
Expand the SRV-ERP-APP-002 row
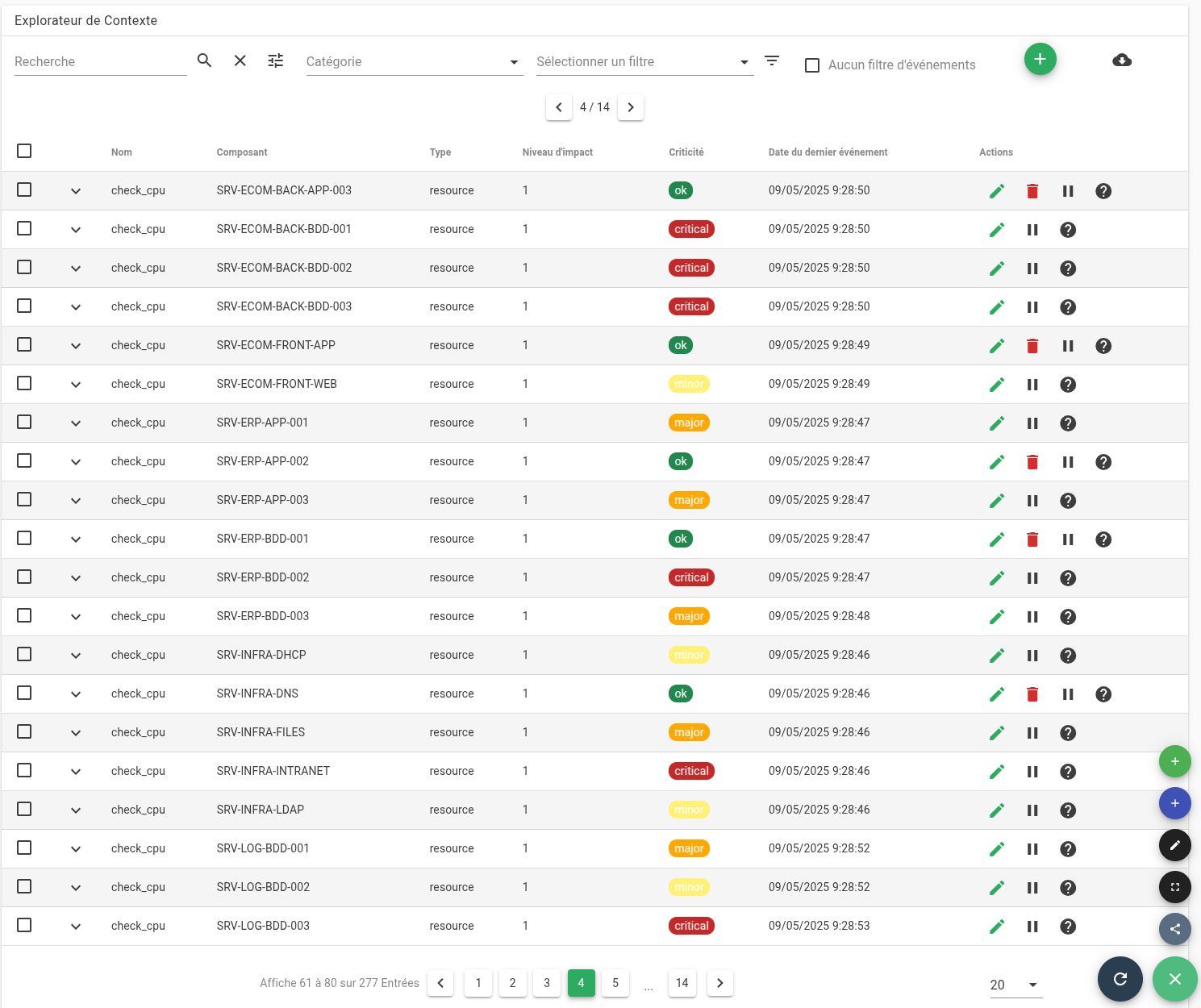tap(76, 462)
